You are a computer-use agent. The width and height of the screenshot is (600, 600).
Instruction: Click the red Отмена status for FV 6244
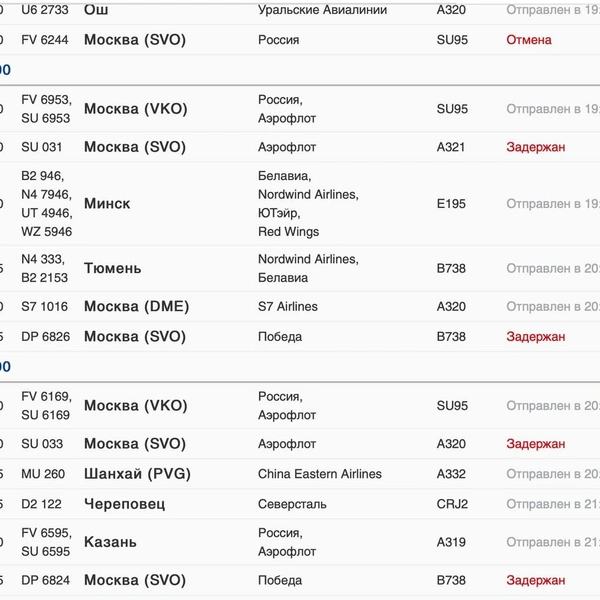click(529, 40)
